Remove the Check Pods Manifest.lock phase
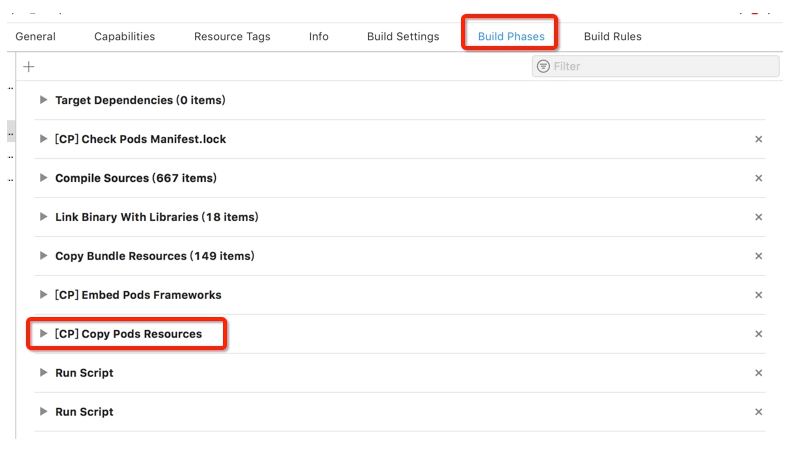 (x=759, y=140)
